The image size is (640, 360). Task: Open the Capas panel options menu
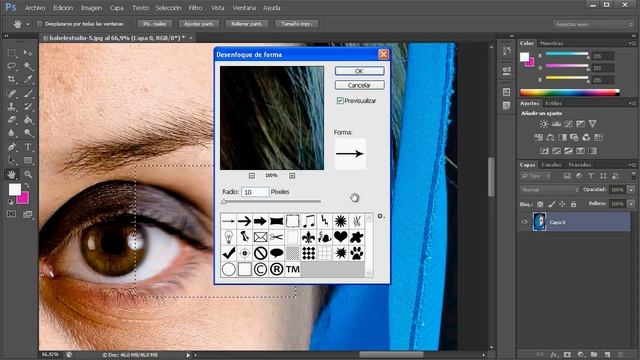click(x=631, y=164)
